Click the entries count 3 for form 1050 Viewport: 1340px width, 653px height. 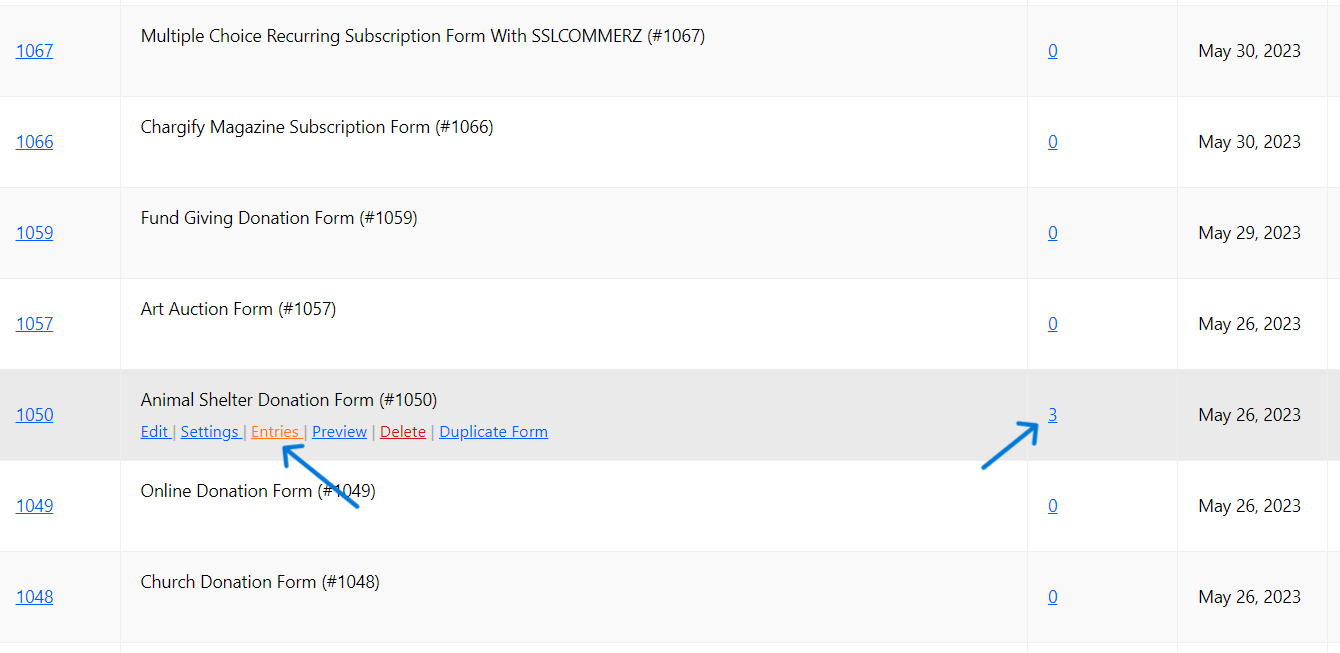(x=1052, y=414)
